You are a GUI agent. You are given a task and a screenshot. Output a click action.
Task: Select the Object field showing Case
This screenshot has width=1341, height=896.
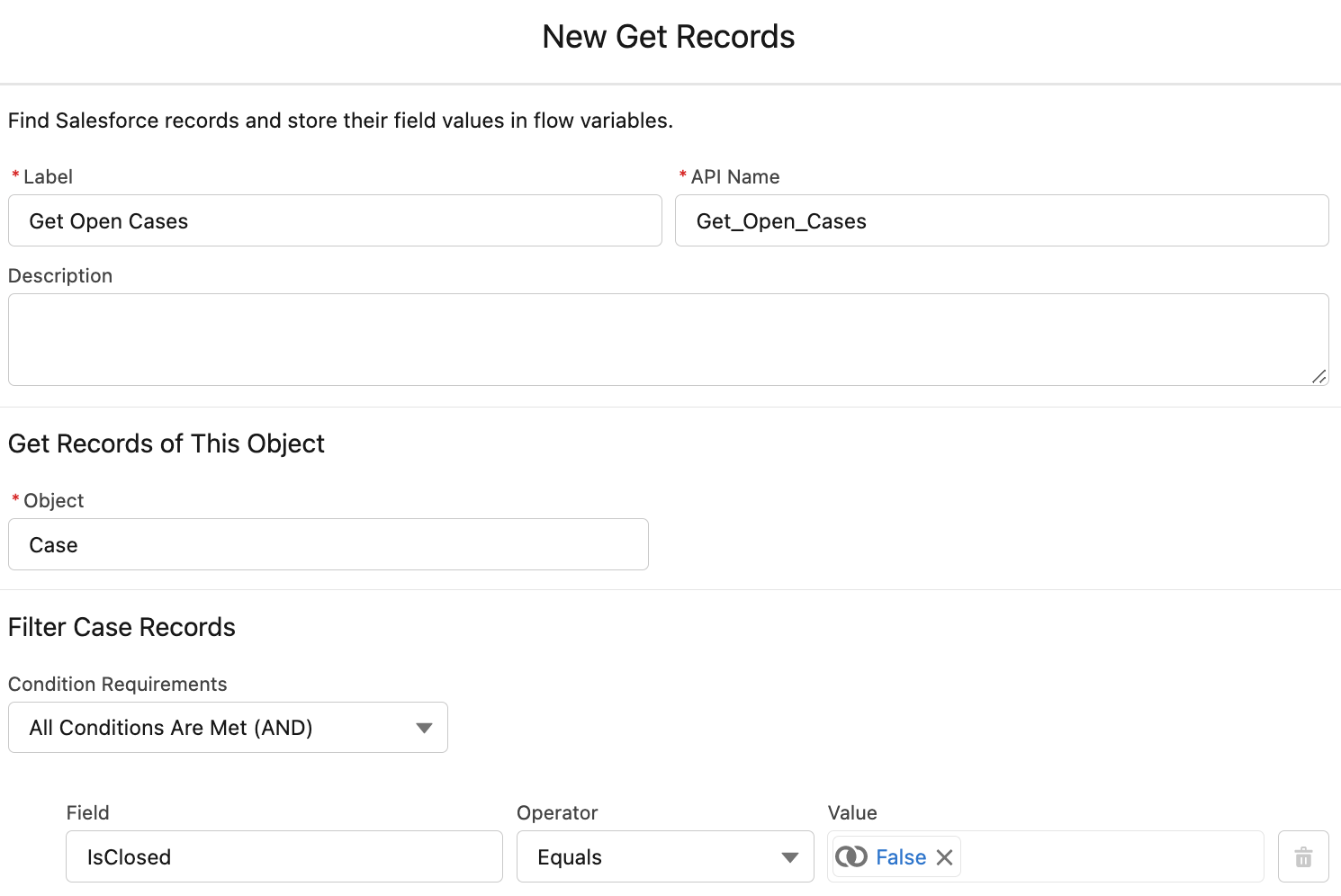coord(328,545)
